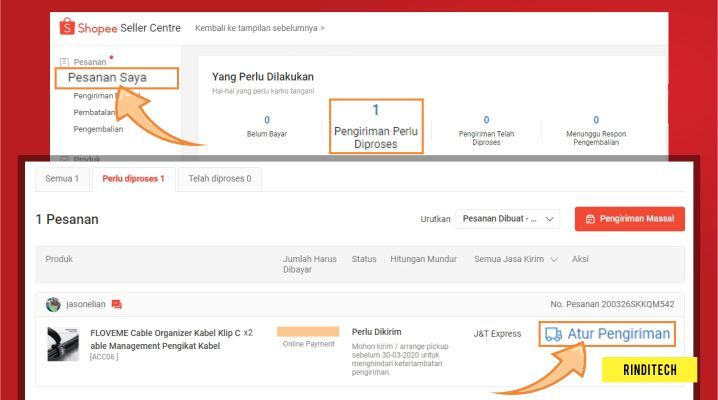
Task: Click the Jumlah Harus Dibayar column header
Action: (310, 264)
